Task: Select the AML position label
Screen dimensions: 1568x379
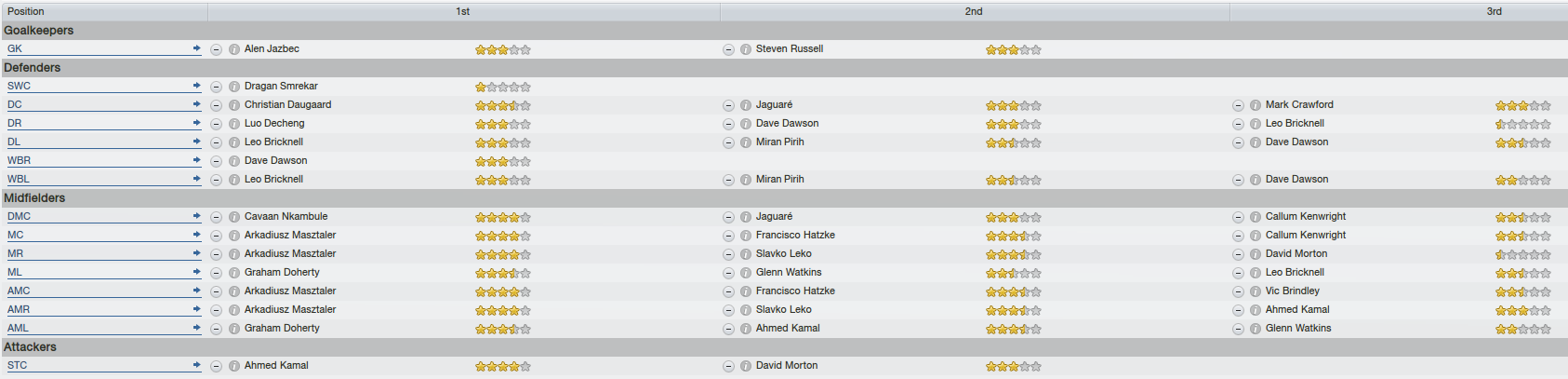Action: [x=18, y=328]
